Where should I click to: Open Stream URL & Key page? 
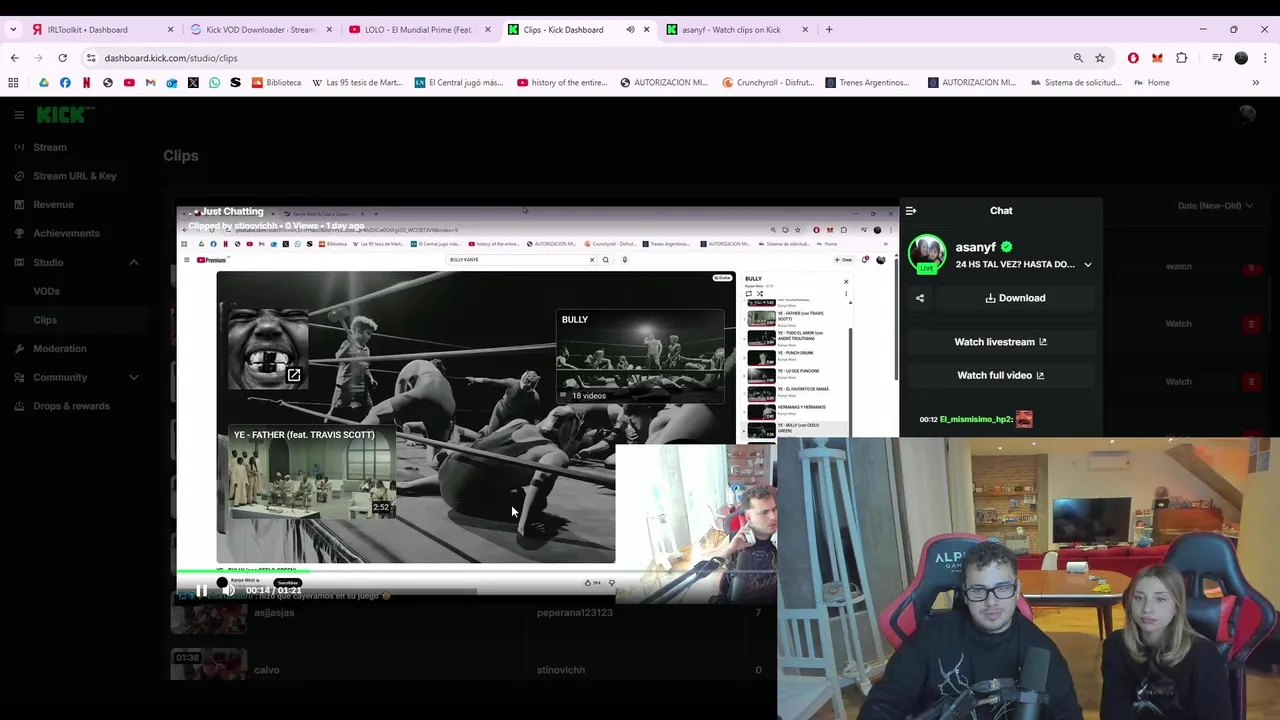(75, 176)
